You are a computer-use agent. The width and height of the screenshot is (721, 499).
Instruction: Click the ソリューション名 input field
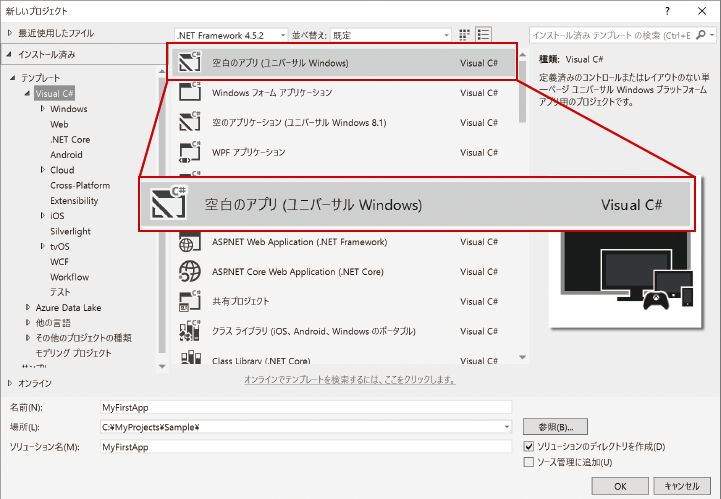306,447
